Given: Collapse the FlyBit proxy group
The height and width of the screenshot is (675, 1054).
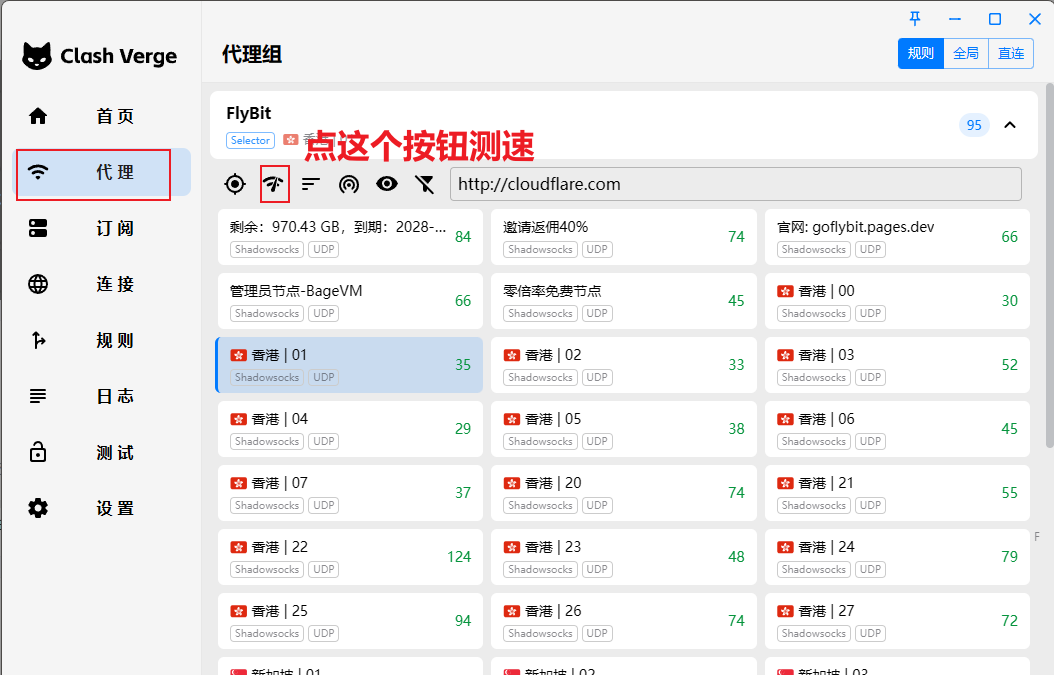Looking at the screenshot, I should click(1010, 125).
